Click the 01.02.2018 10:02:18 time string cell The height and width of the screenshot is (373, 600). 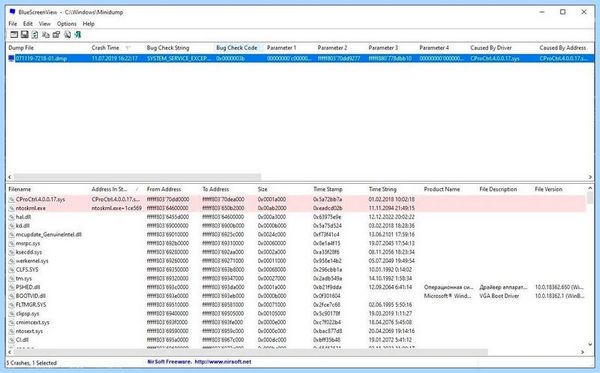pos(391,199)
